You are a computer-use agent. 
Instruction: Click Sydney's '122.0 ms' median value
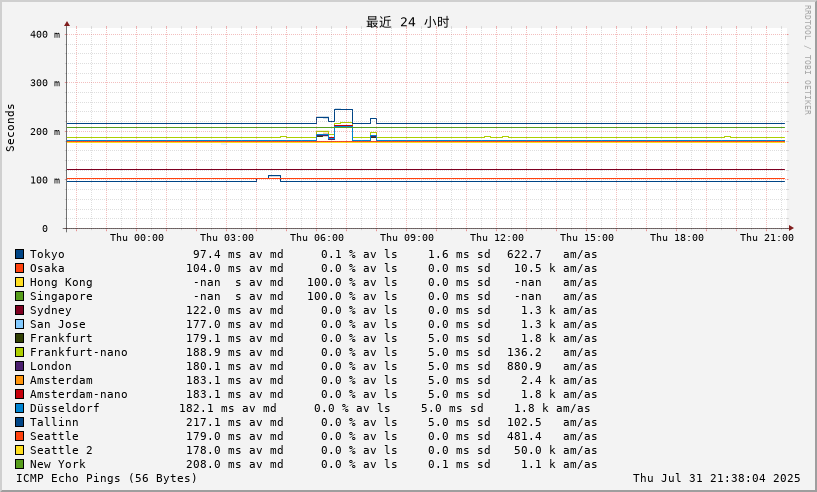tap(214, 311)
